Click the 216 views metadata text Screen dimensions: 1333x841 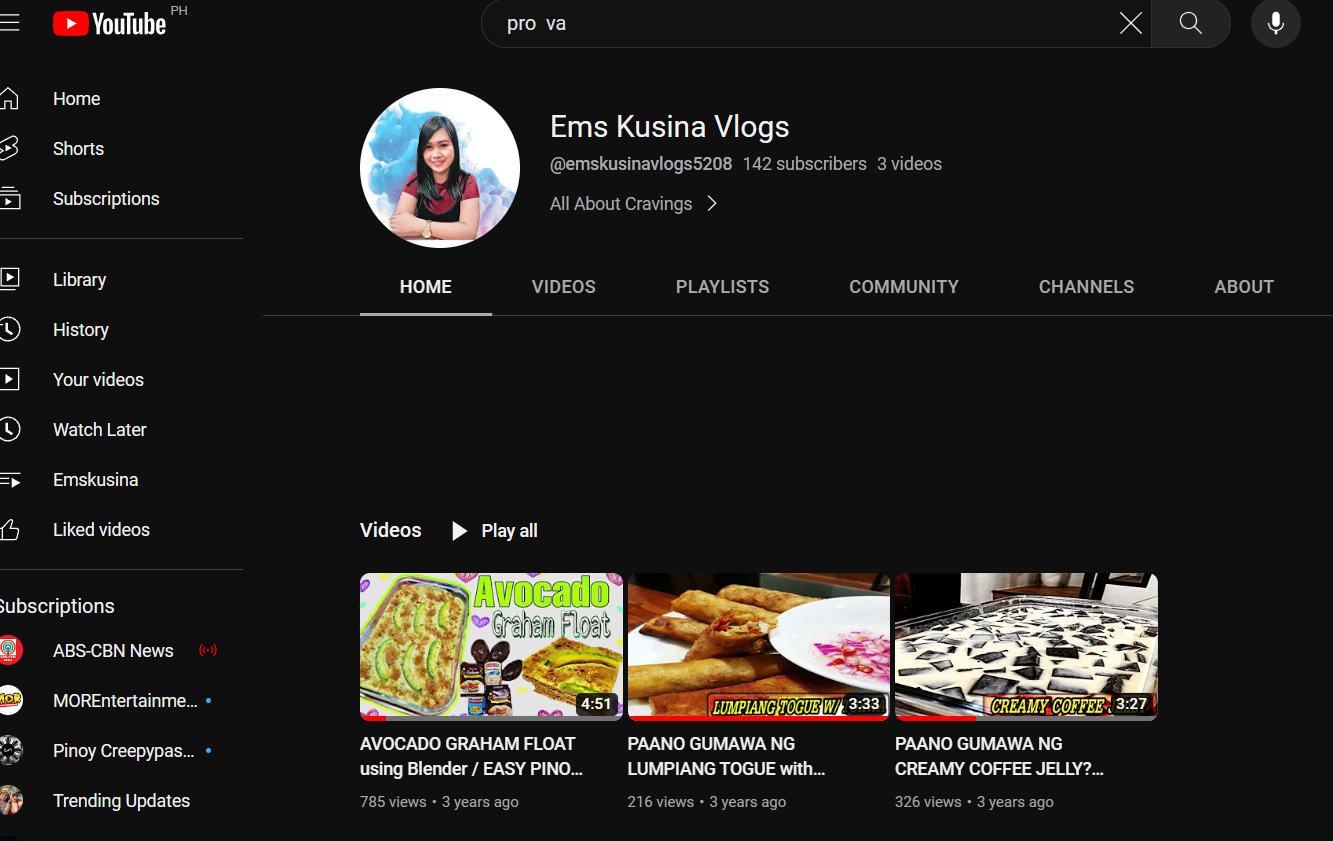click(661, 802)
